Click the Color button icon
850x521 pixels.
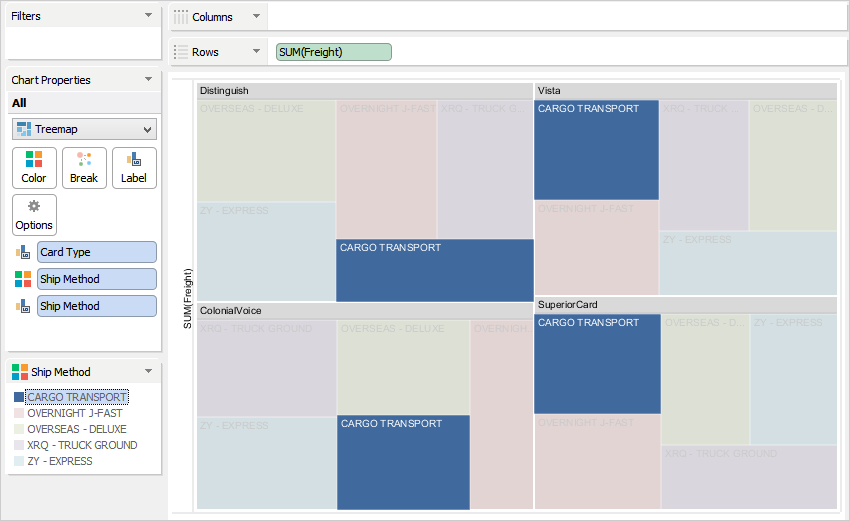(34, 160)
